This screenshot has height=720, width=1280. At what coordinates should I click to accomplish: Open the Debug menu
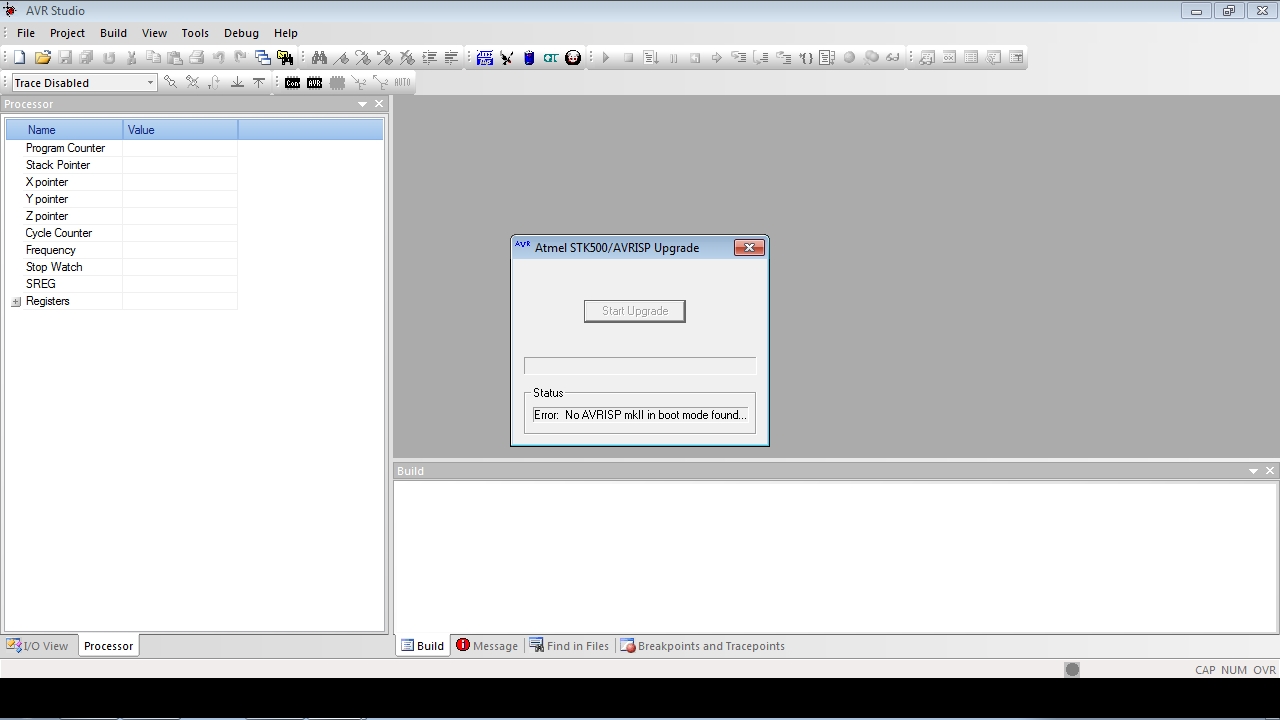point(241,33)
